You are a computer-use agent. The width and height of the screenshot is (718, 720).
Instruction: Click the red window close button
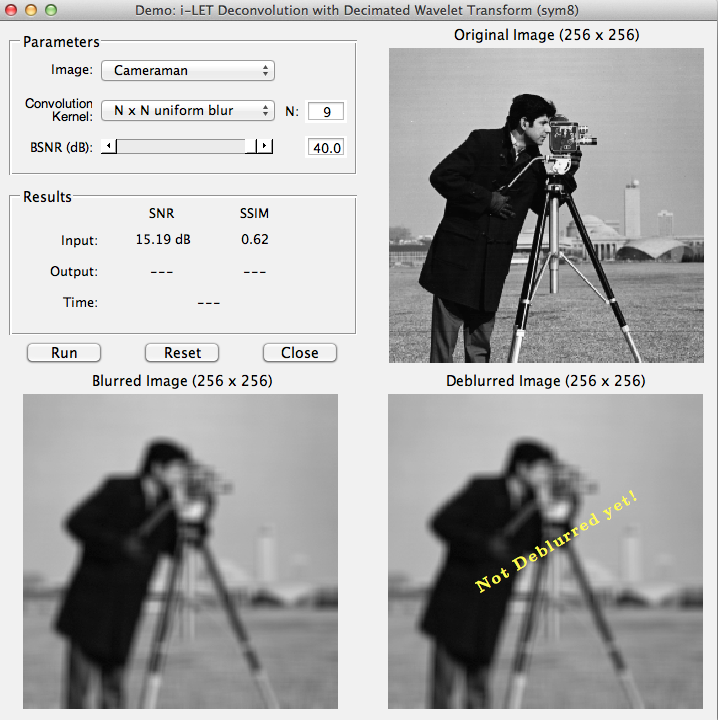point(11,9)
